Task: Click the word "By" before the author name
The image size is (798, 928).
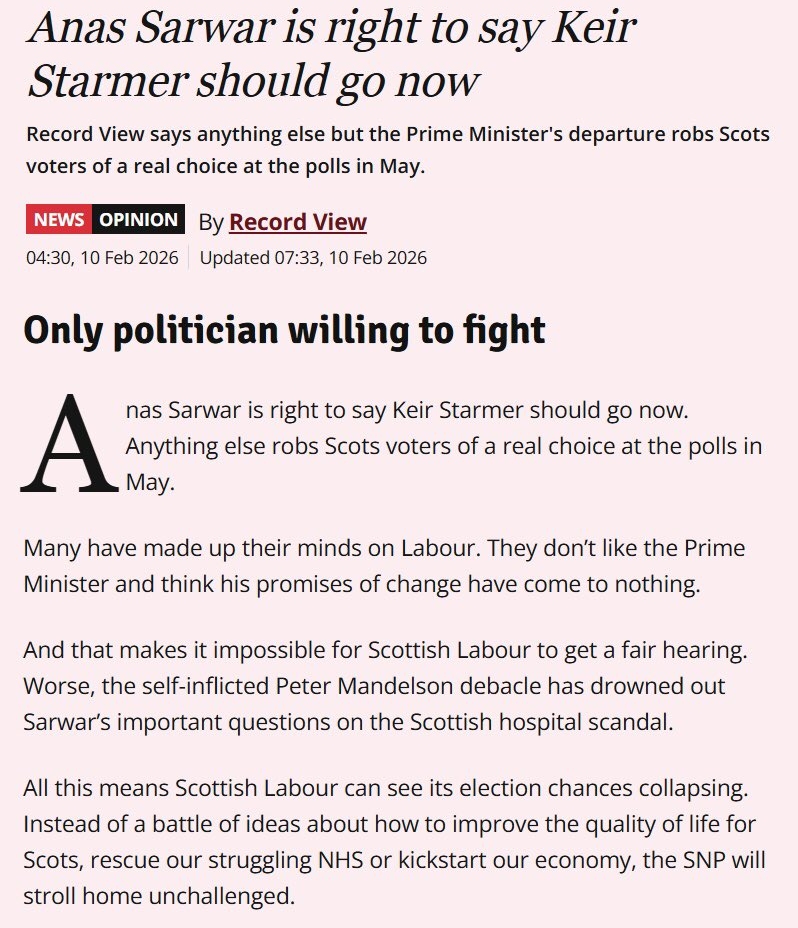Action: point(211,222)
